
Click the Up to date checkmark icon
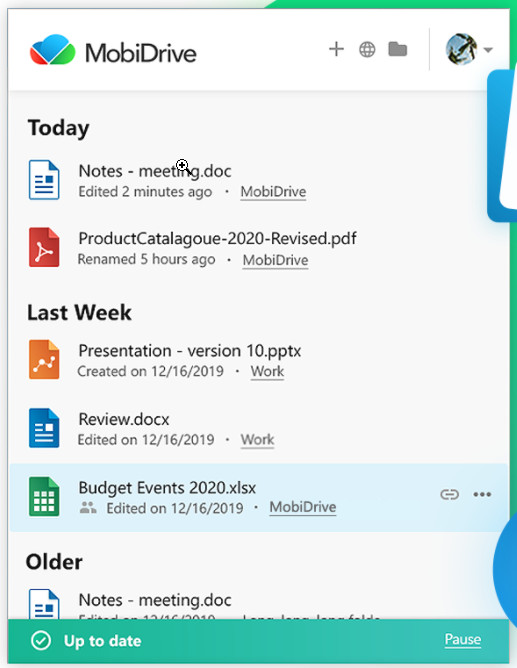coord(41,641)
